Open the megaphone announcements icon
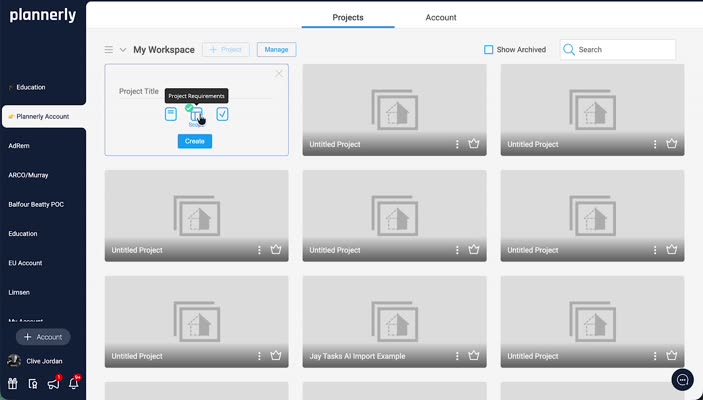This screenshot has height=400, width=703. point(53,384)
